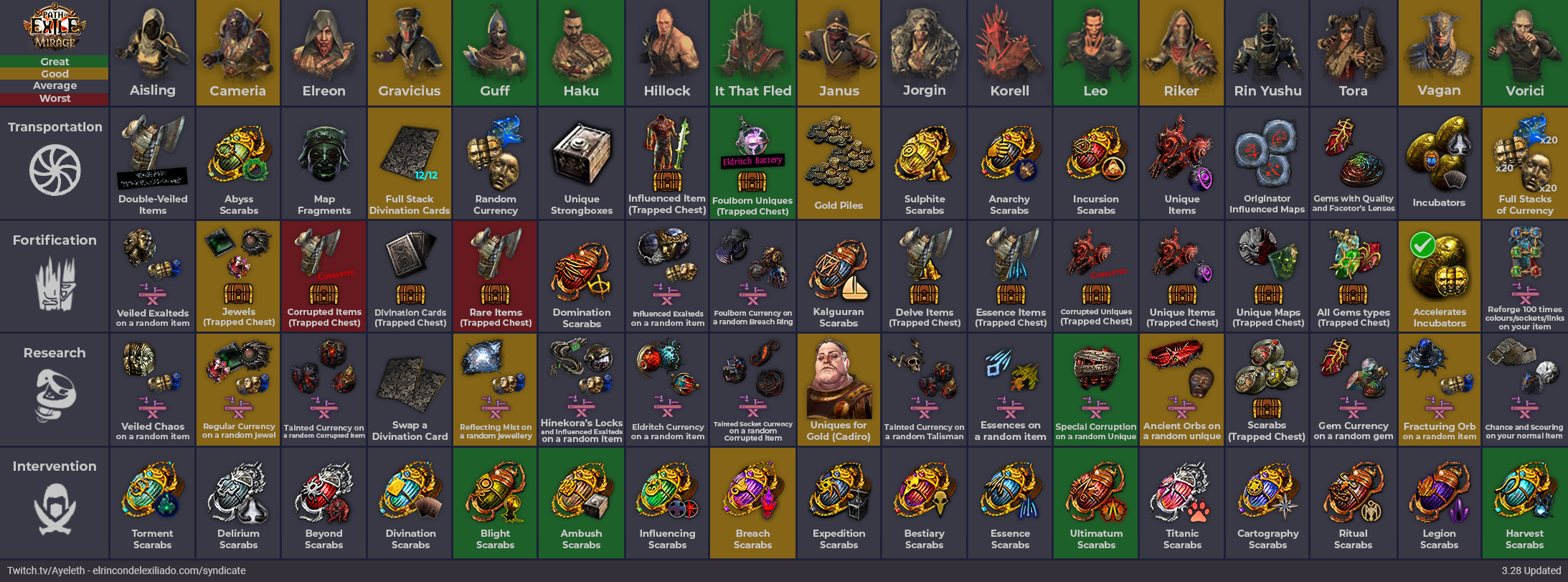
Task: Toggle green checkmark on Accelerates Incubators
Action: click(1422, 245)
